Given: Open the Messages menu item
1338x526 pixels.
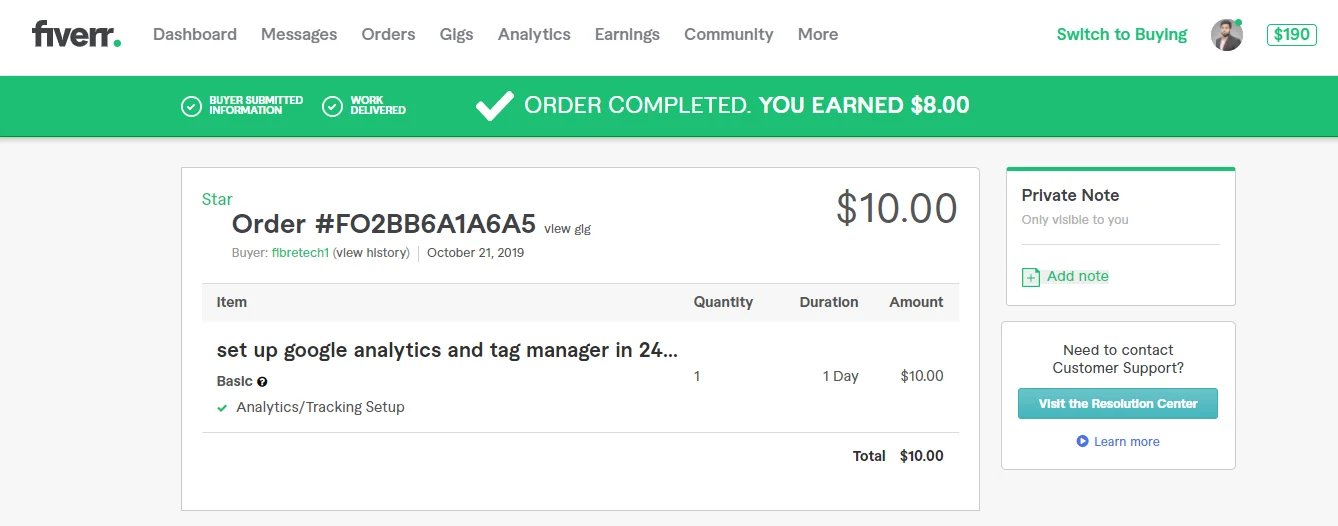Looking at the screenshot, I should pyautogui.click(x=299, y=34).
